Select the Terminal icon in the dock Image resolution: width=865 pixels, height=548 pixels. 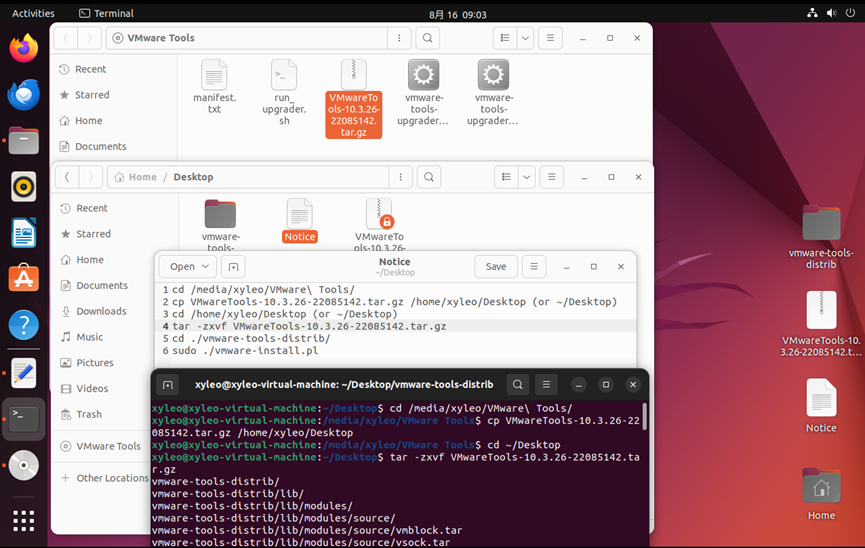[x=24, y=419]
